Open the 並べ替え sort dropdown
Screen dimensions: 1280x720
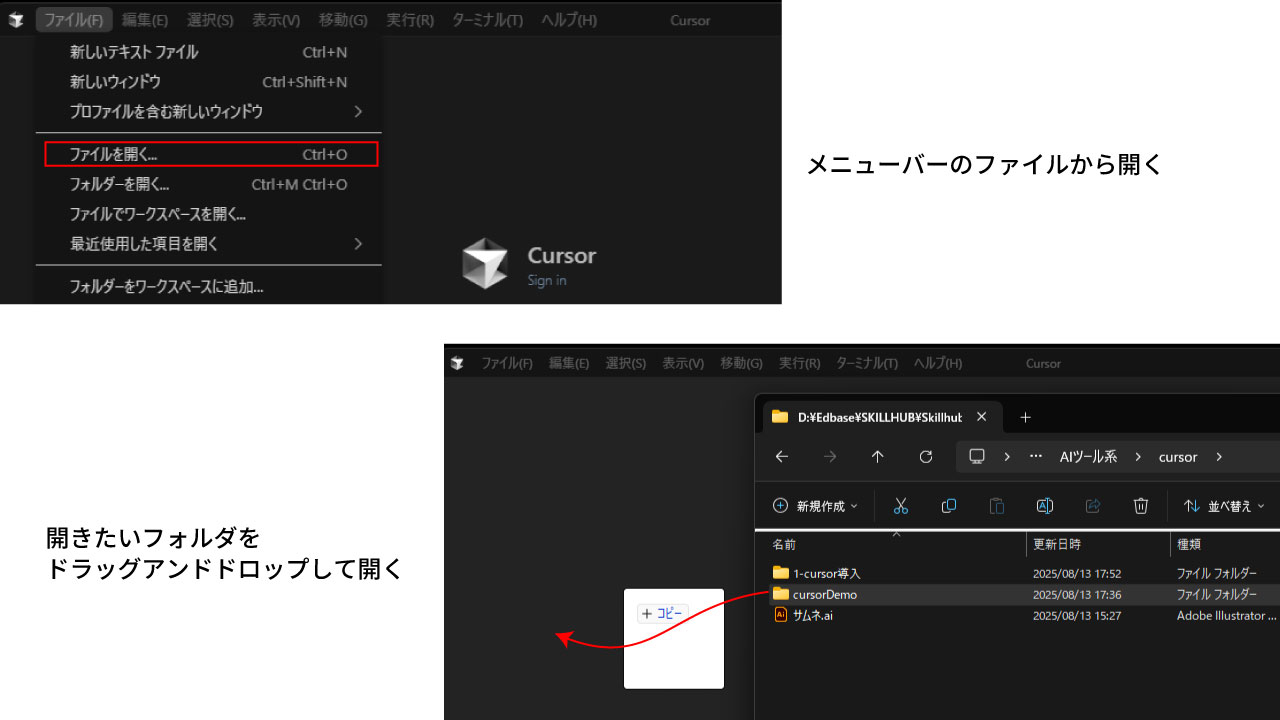coord(1225,506)
